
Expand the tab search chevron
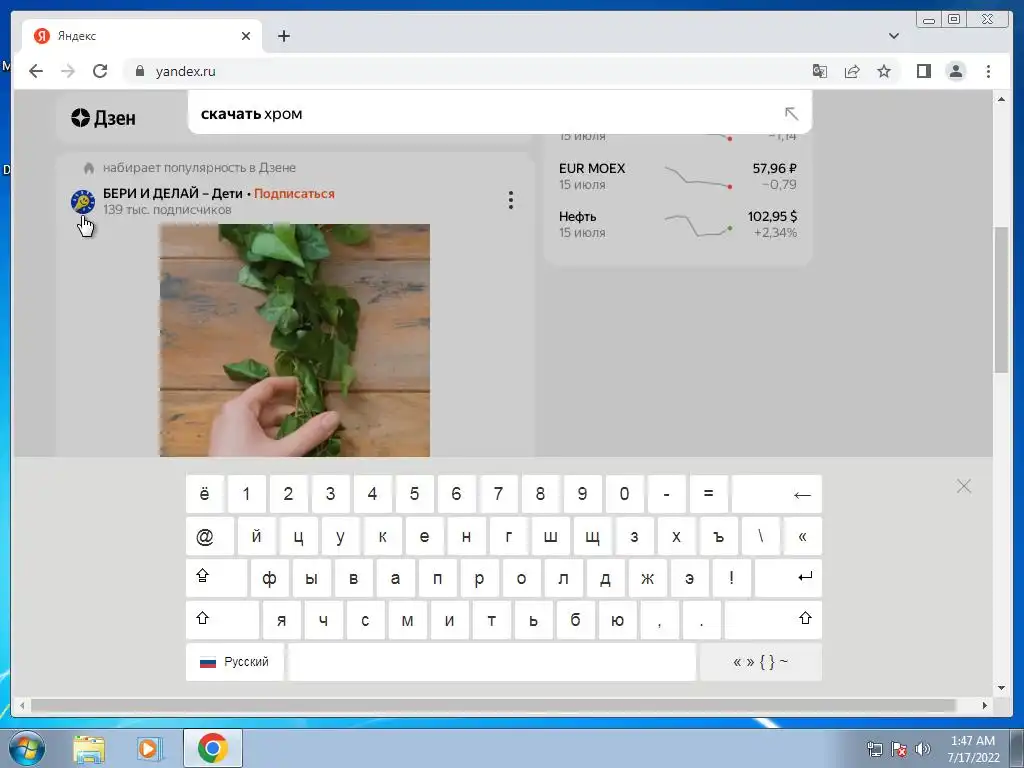pos(894,36)
